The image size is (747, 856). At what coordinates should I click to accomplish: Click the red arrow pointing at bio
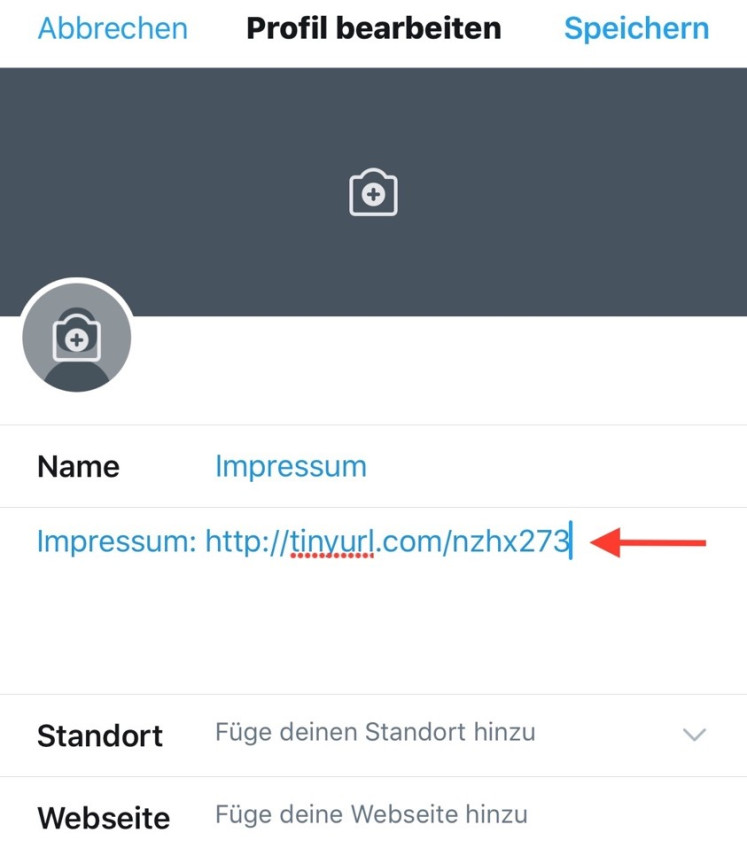tap(648, 542)
